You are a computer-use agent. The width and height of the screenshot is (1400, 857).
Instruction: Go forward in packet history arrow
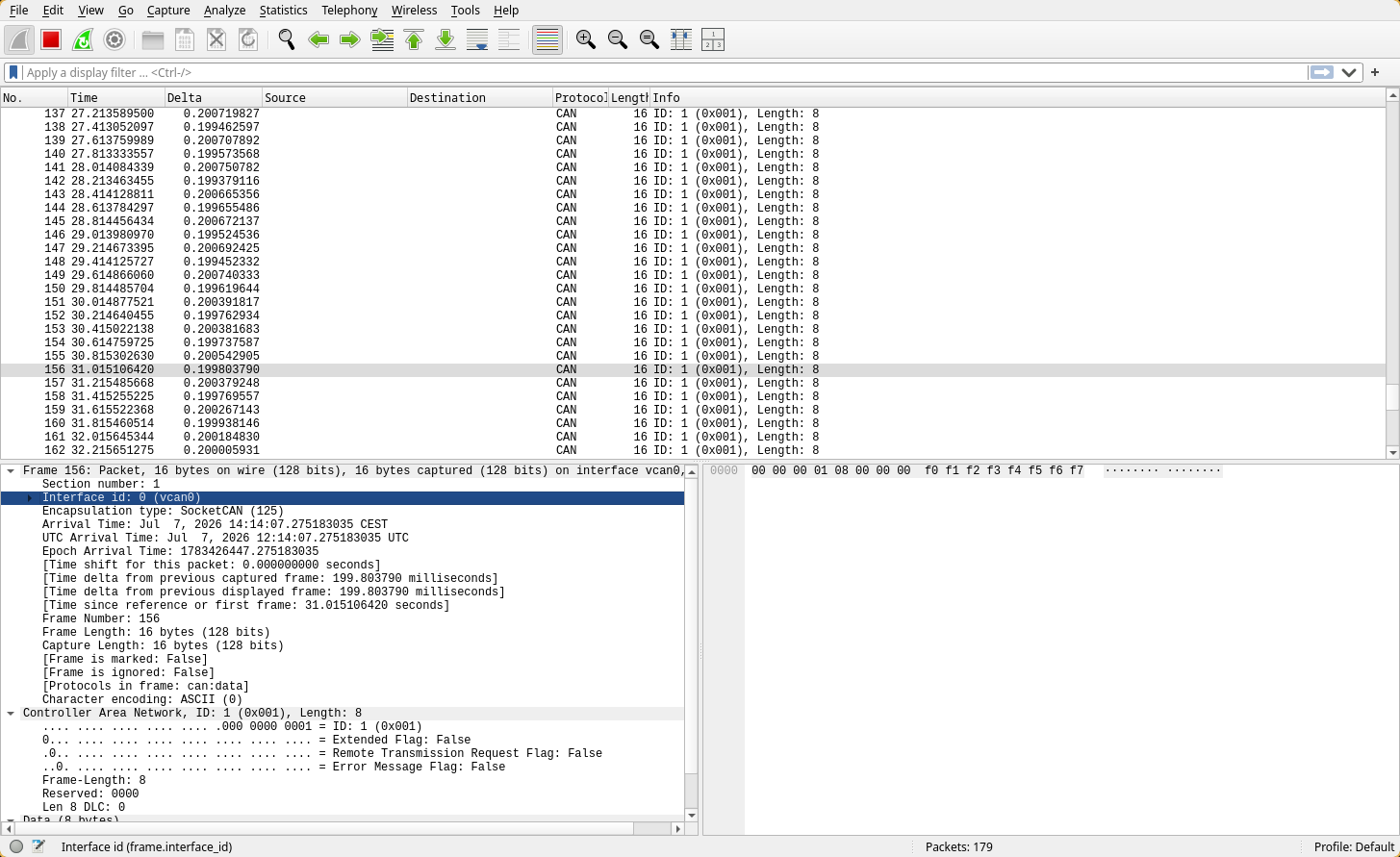[350, 39]
